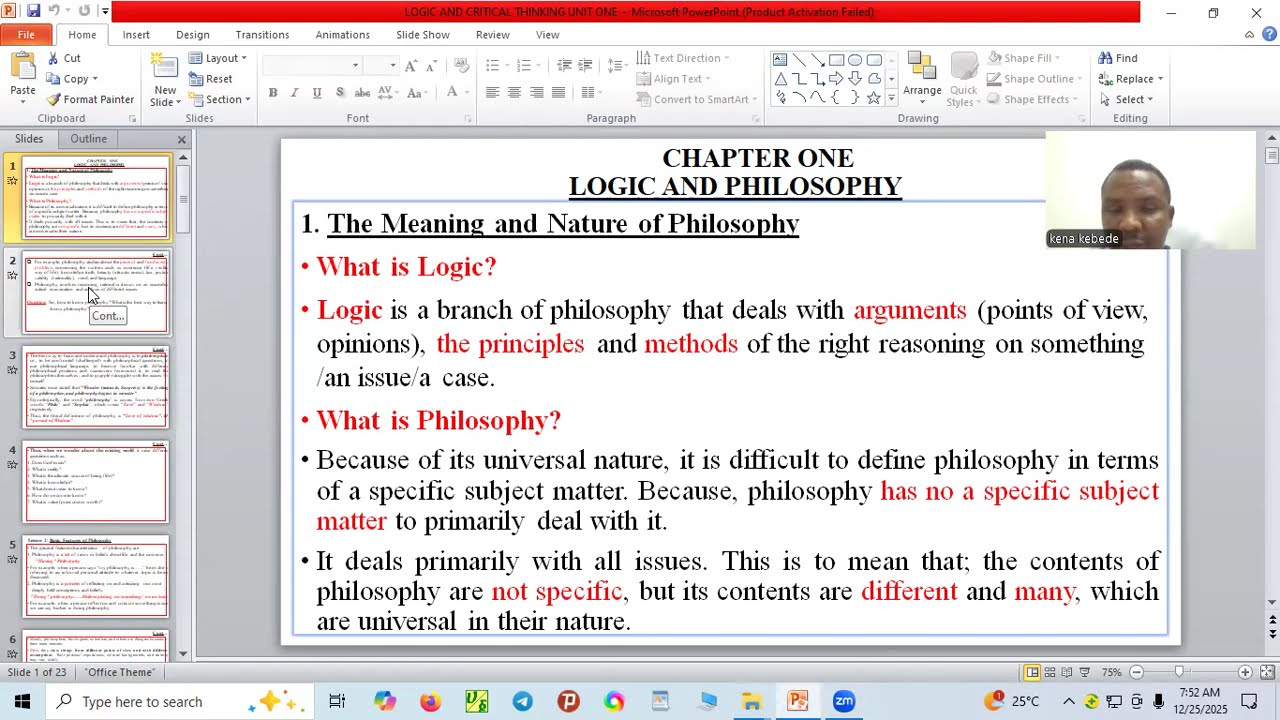The width and height of the screenshot is (1280, 720).
Task: Select the 5-point star shape
Action: pos(873,97)
